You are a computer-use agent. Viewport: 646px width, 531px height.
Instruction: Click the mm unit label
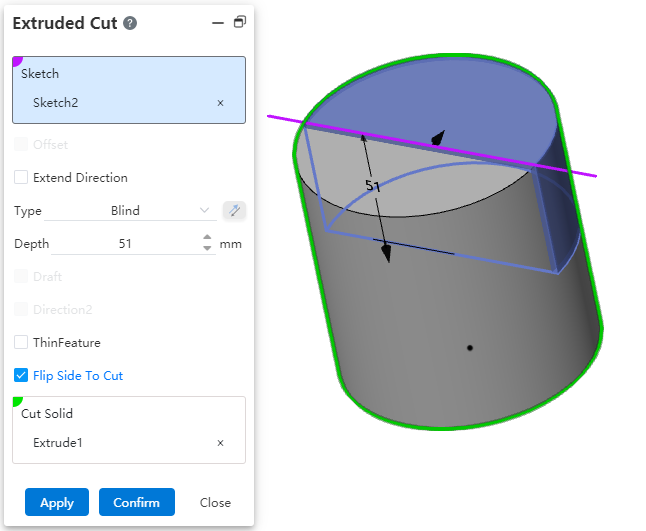(230, 244)
